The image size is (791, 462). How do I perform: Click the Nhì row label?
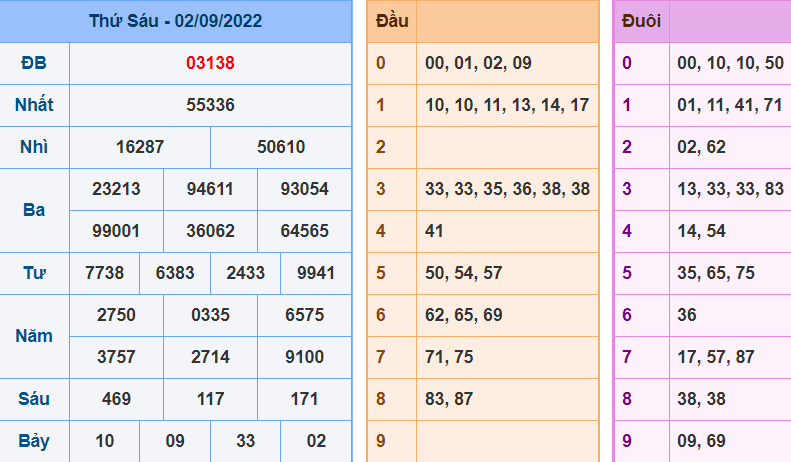click(34, 147)
